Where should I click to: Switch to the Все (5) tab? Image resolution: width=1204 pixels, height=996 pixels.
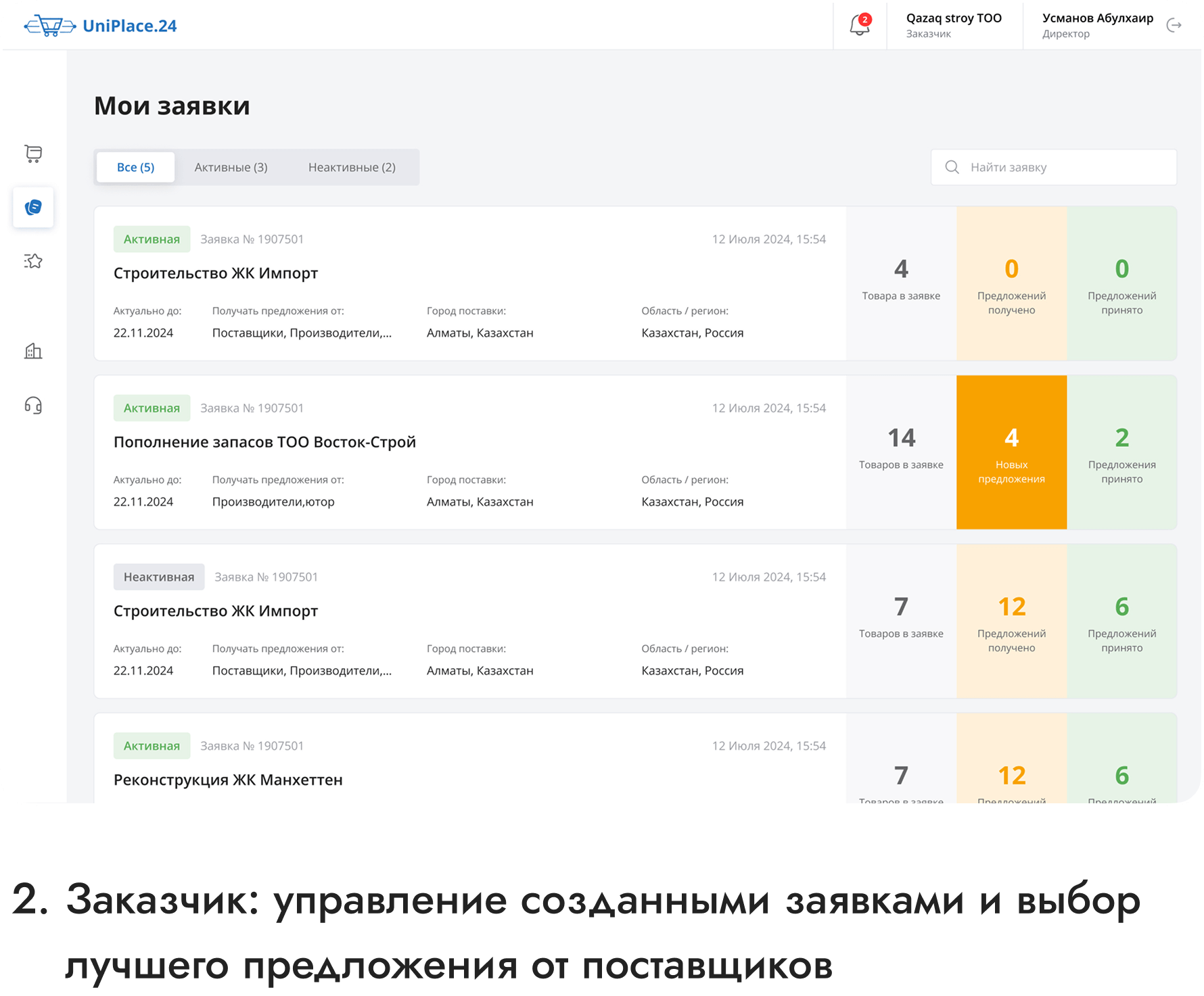(135, 167)
